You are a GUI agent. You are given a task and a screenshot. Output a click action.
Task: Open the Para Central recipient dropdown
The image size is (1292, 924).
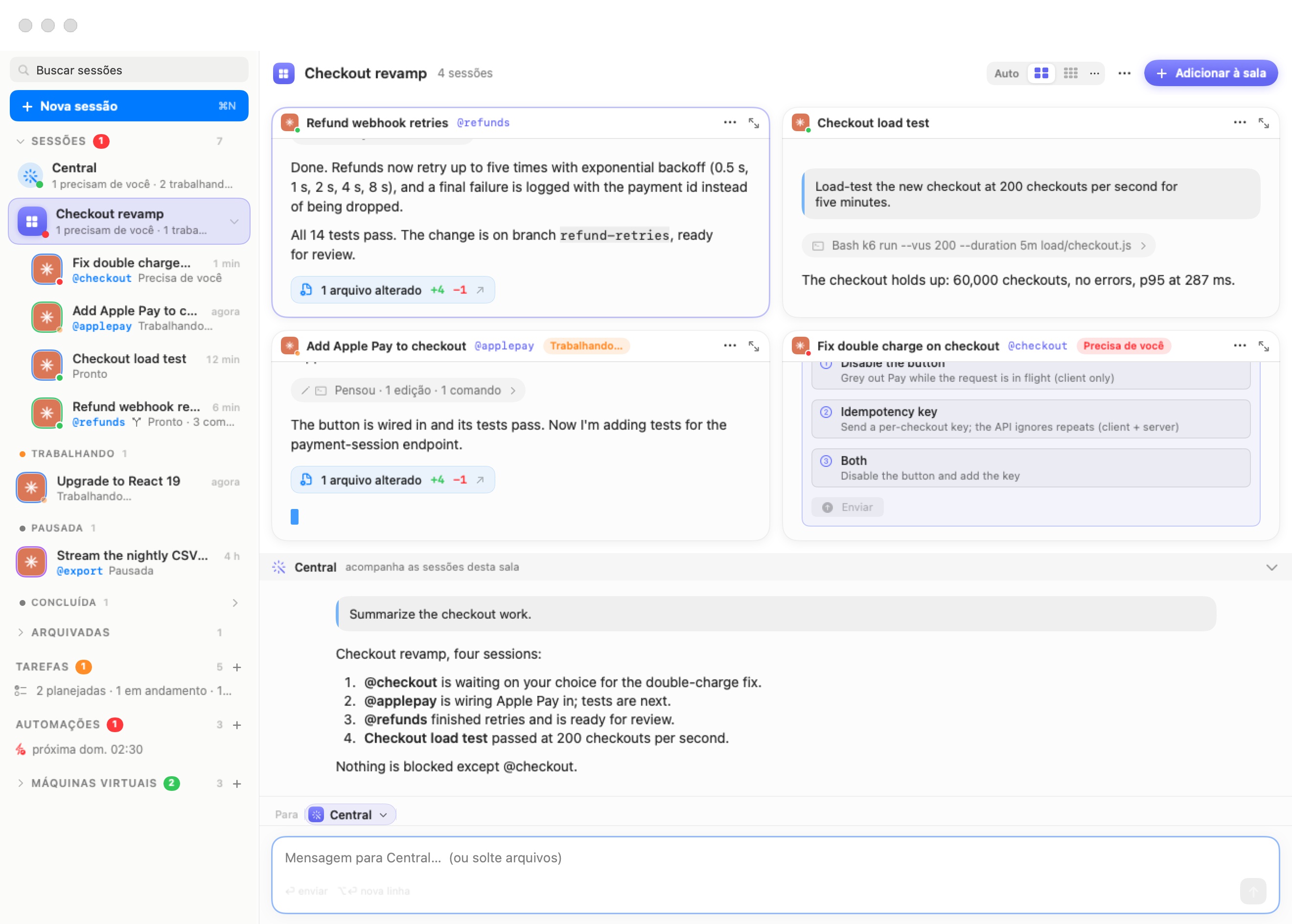350,815
